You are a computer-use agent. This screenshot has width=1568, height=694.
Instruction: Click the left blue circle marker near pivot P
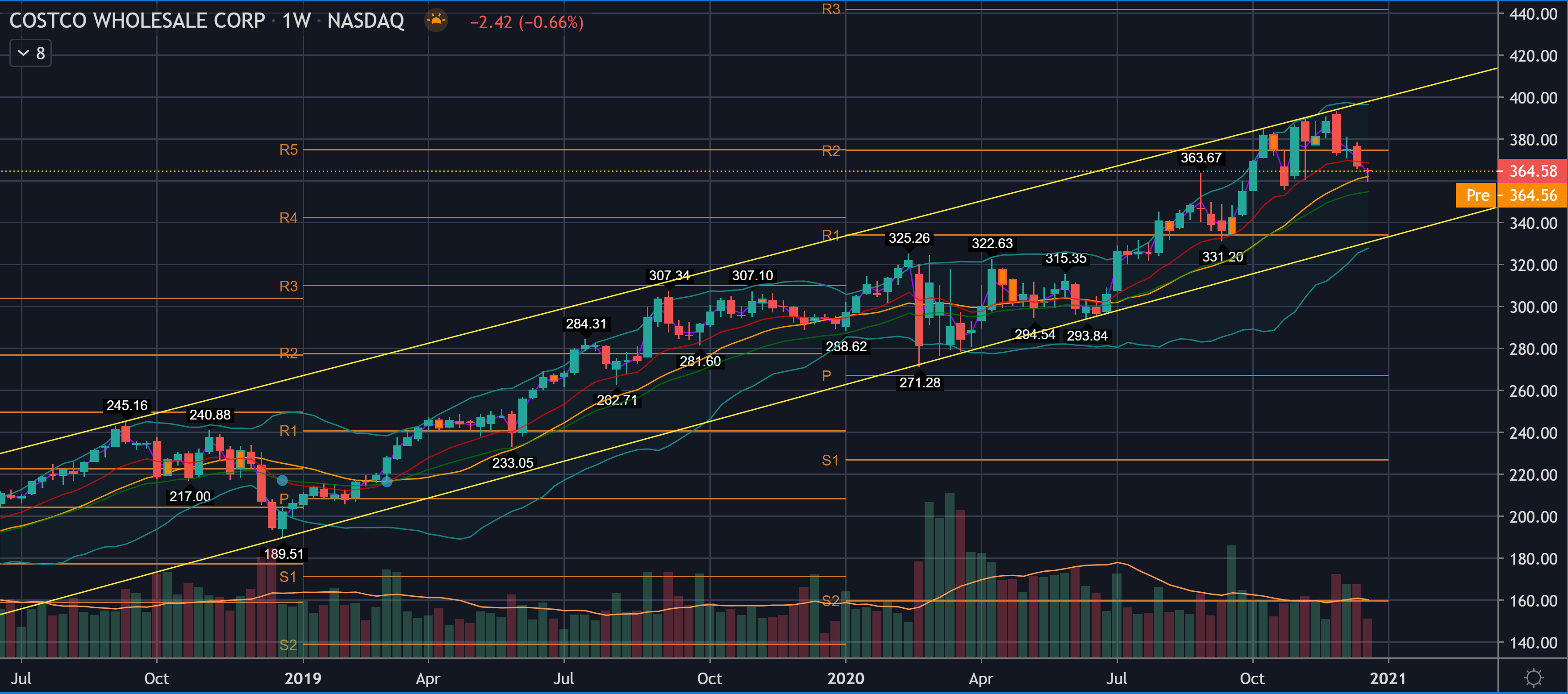[283, 481]
